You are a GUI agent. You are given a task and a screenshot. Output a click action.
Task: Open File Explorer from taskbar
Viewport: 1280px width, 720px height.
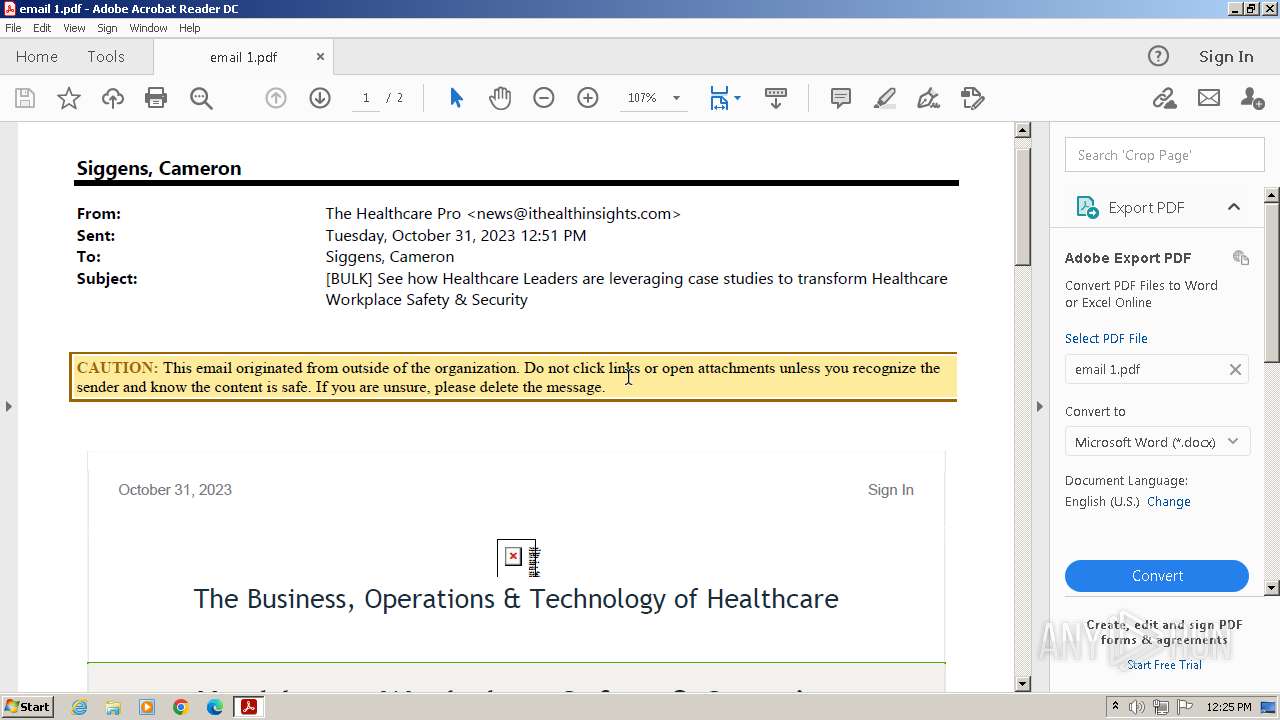click(x=113, y=707)
